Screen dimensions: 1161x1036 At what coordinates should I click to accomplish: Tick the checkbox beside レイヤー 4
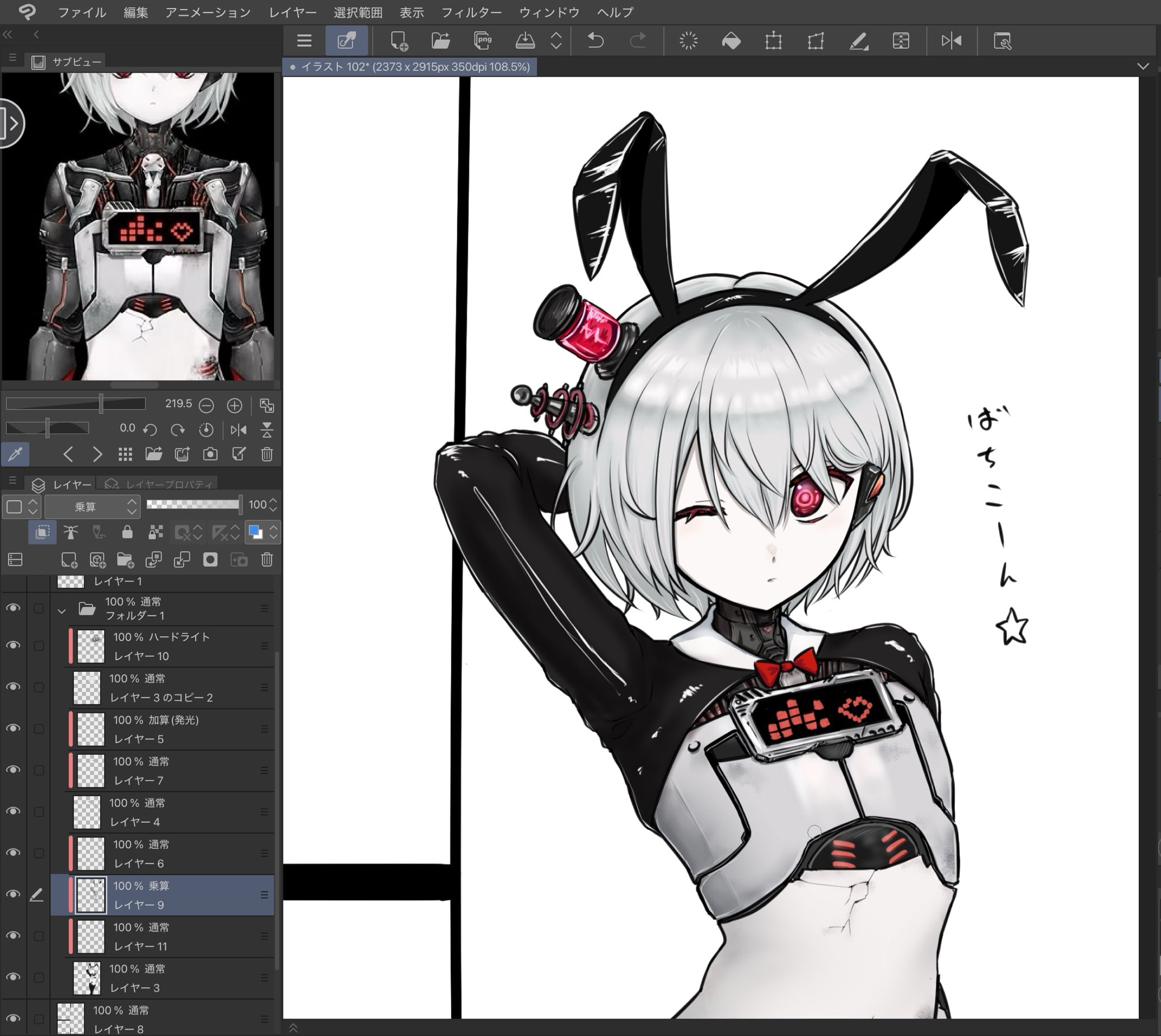click(x=39, y=811)
